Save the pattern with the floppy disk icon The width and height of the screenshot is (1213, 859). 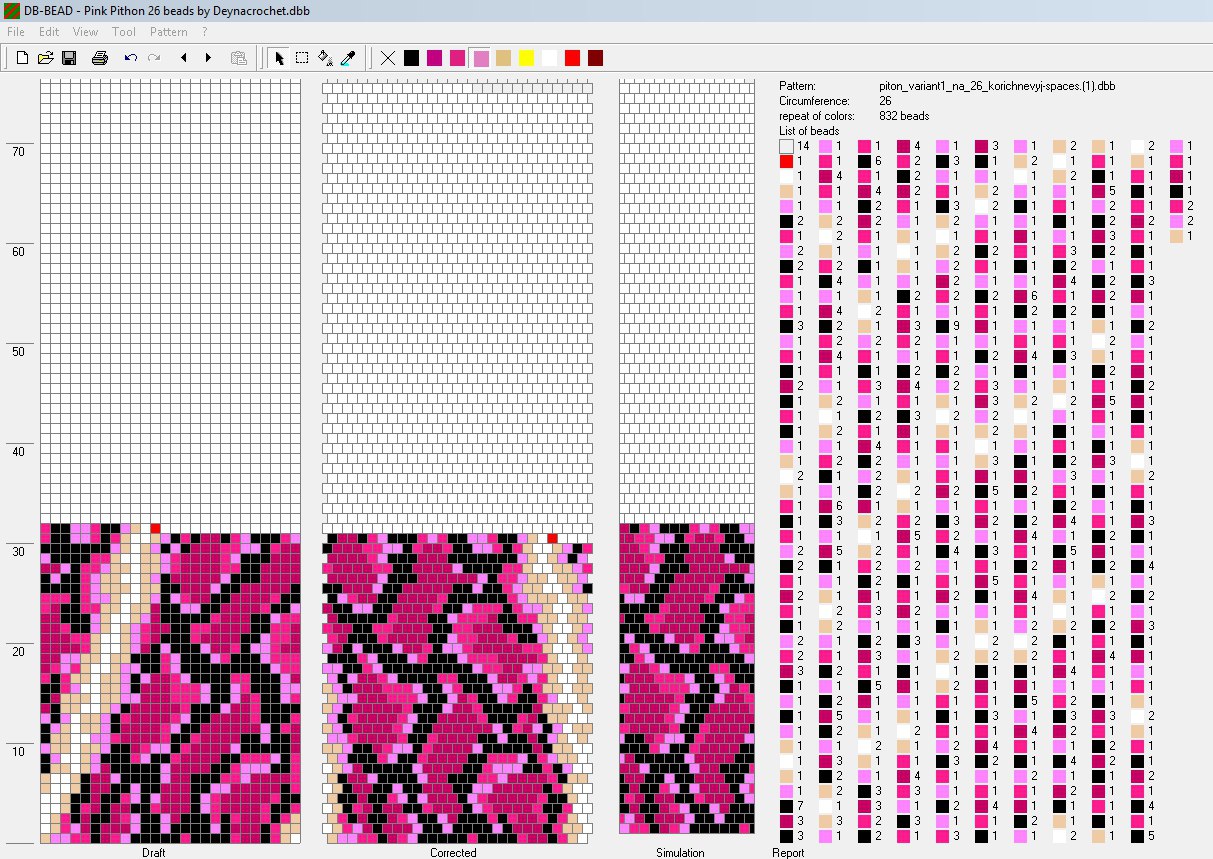(x=69, y=58)
